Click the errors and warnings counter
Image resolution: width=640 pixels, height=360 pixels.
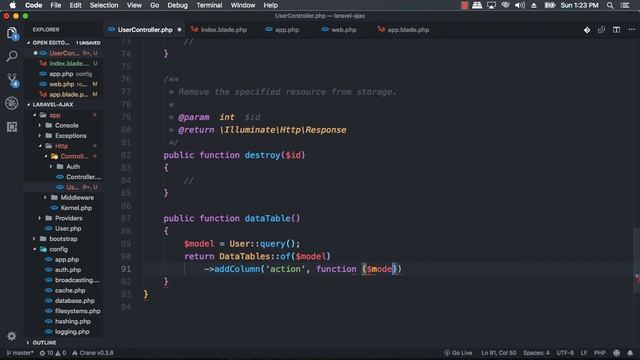point(53,353)
